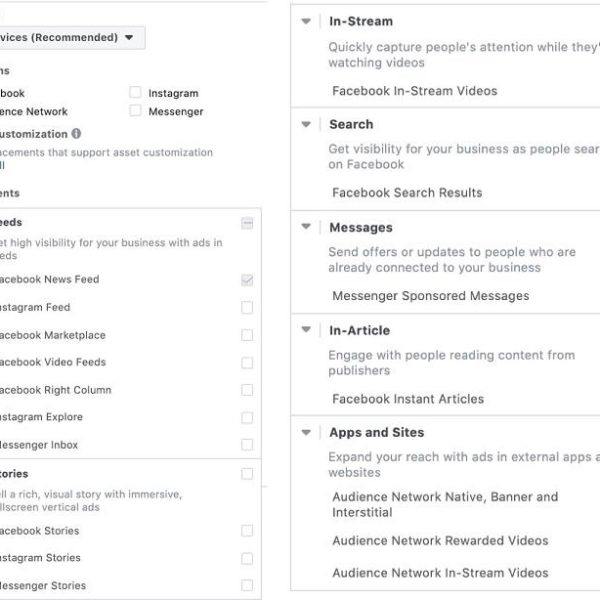Check the Instagram Stories checkbox

247,558
